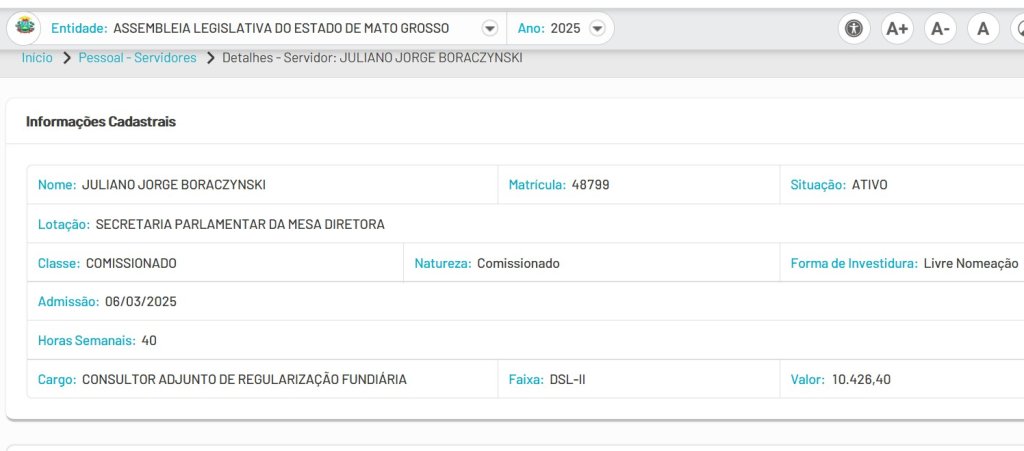The width and height of the screenshot is (1024, 451).
Task: Click the Lotação Secretaria Parlamentar row
Action: tap(526, 224)
